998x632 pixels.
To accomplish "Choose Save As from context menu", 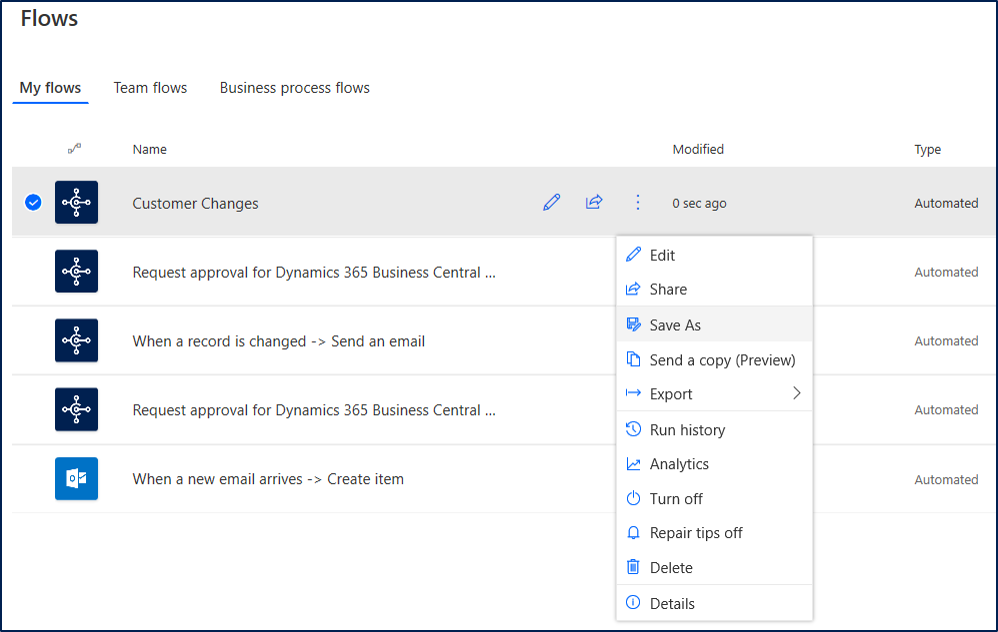I will coord(675,325).
